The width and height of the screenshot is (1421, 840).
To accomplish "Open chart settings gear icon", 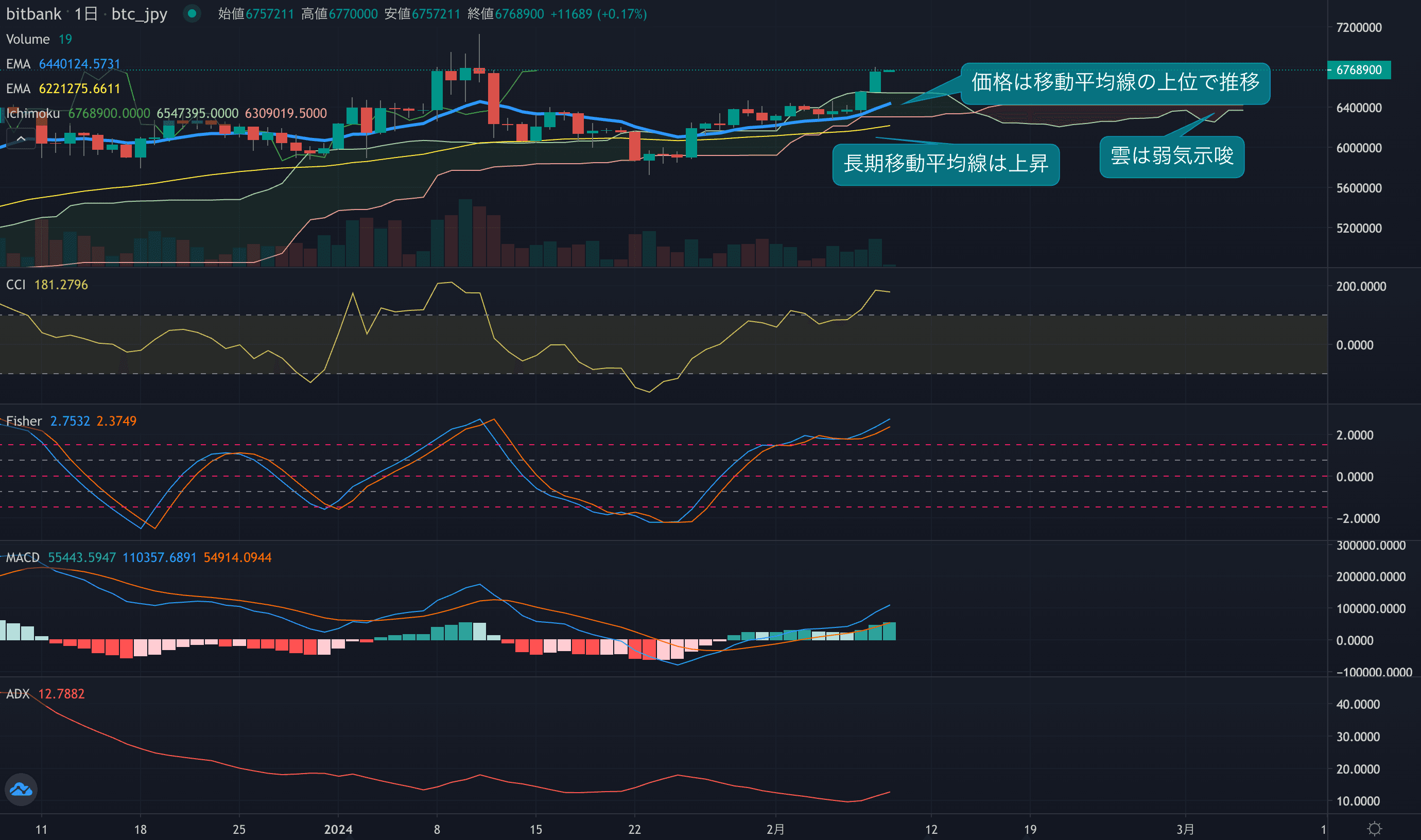I will click(1375, 829).
